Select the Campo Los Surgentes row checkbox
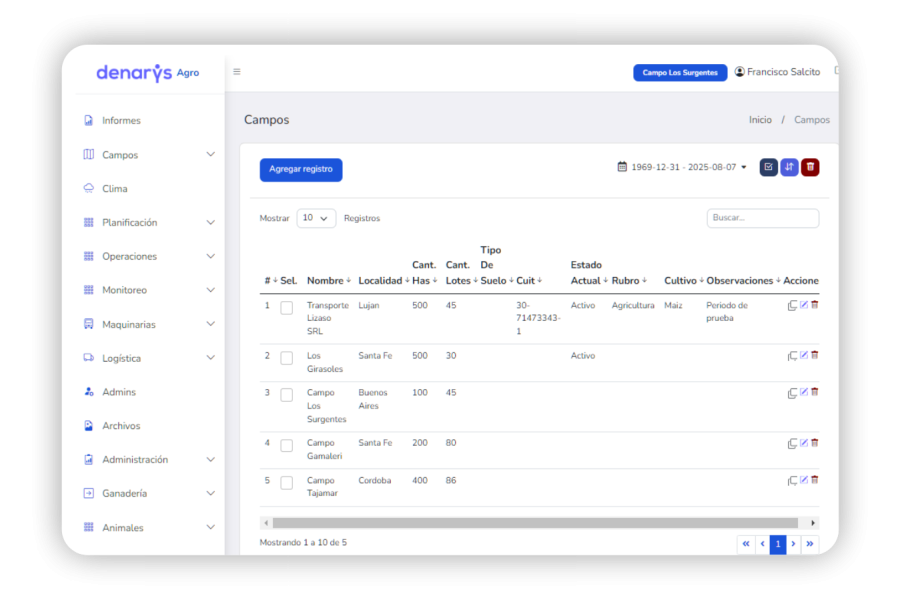900x600 pixels. 286,395
